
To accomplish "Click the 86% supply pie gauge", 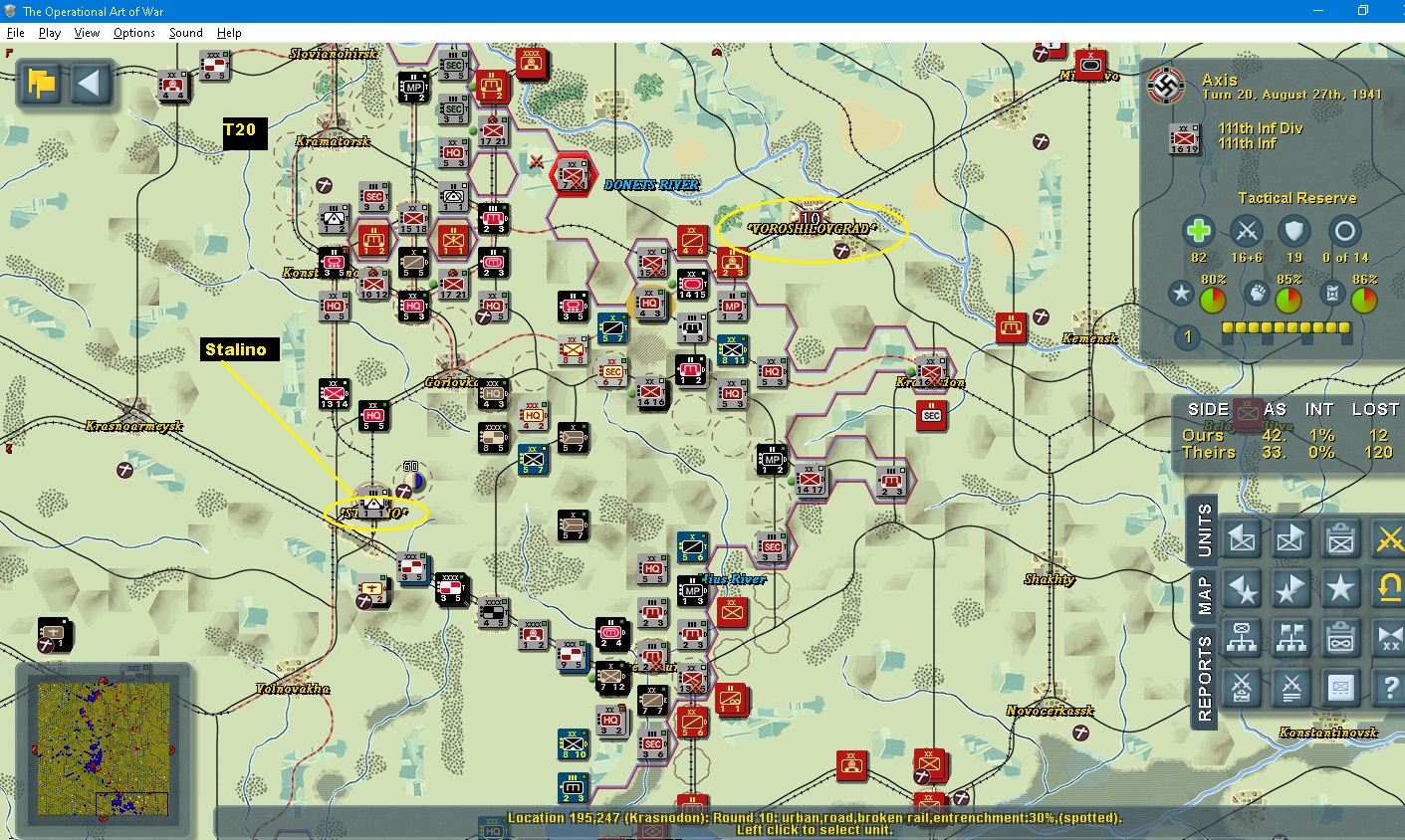I will pyautogui.click(x=1364, y=301).
